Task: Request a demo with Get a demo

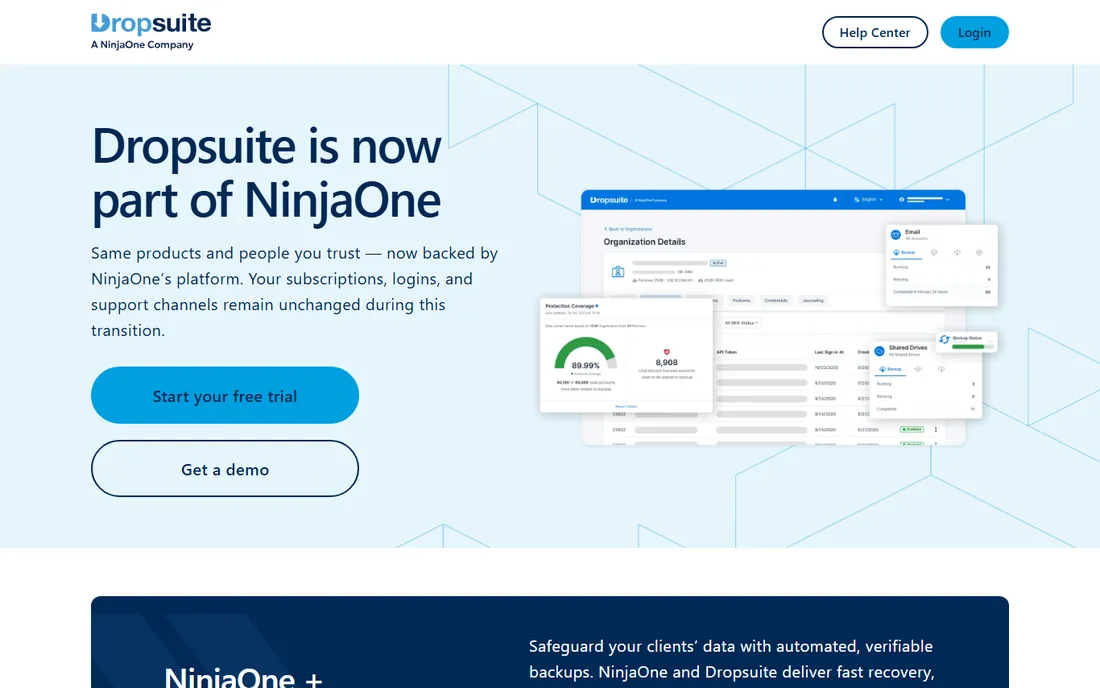Action: point(224,469)
